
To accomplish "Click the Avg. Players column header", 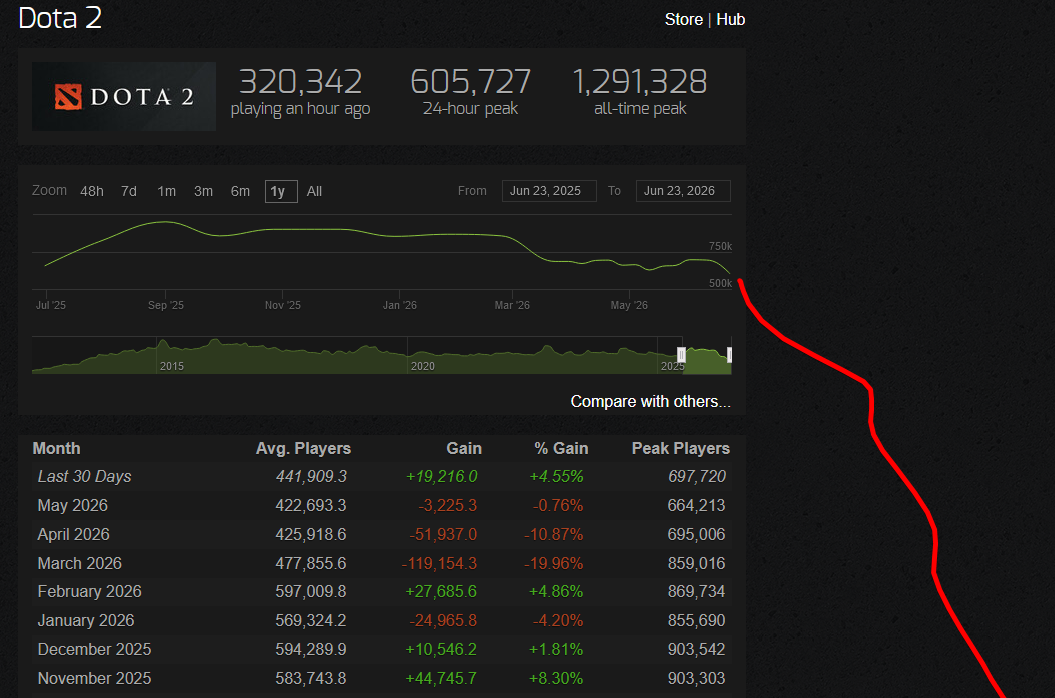I will pyautogui.click(x=303, y=448).
